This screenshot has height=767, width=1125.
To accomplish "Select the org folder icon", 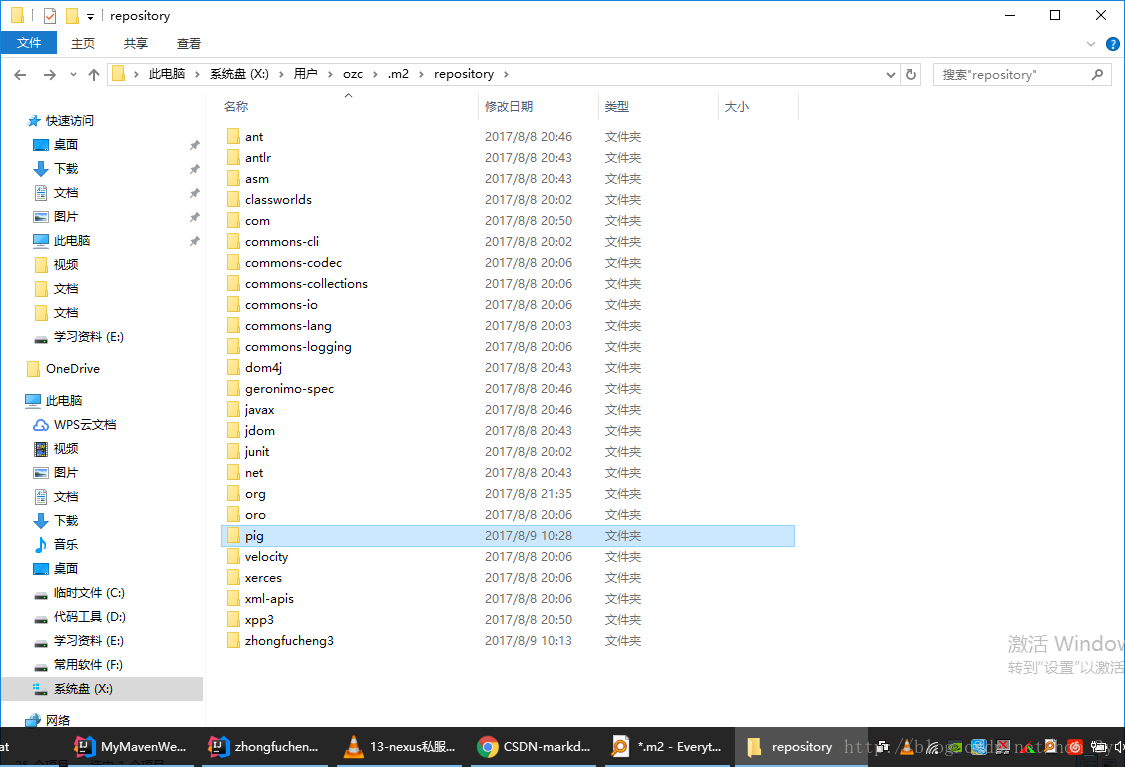I will [232, 494].
